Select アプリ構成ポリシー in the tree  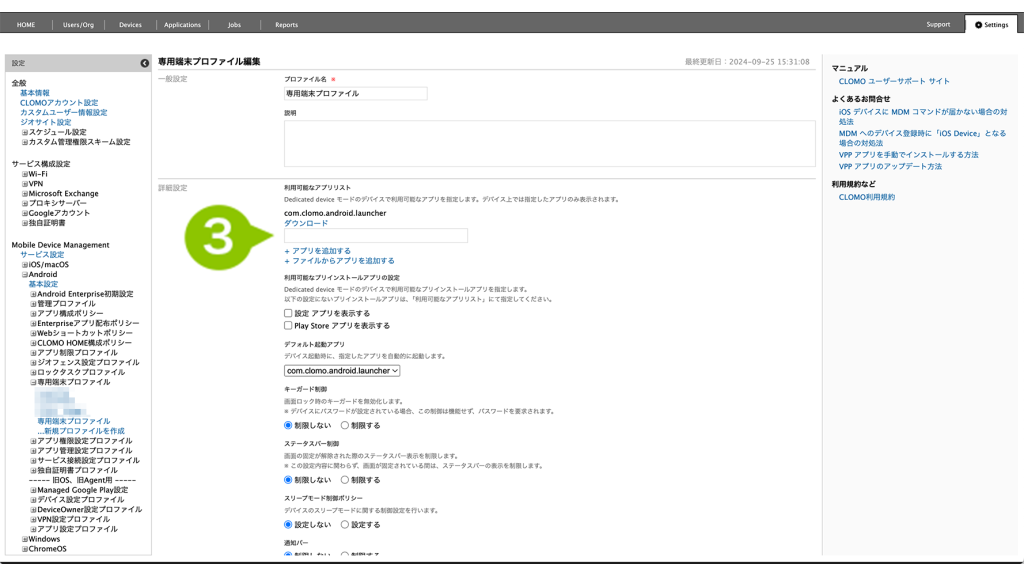[x=70, y=313]
